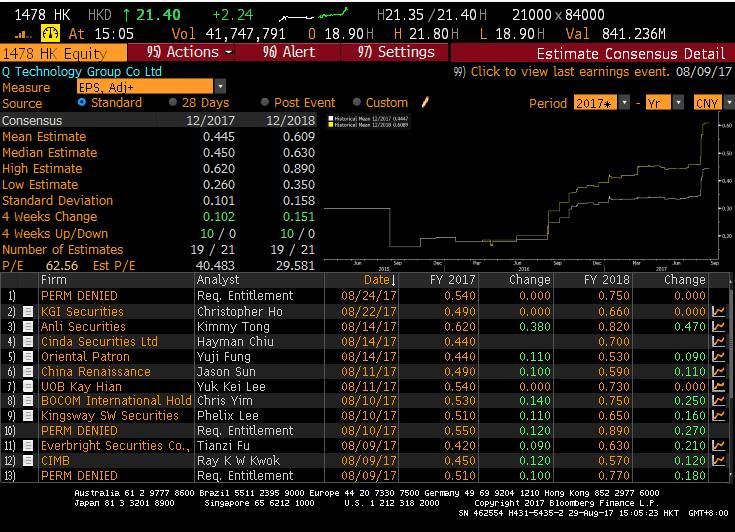Image resolution: width=735 pixels, height=532 pixels.
Task: Open note icon for Anli Securities row
Action: [28, 326]
